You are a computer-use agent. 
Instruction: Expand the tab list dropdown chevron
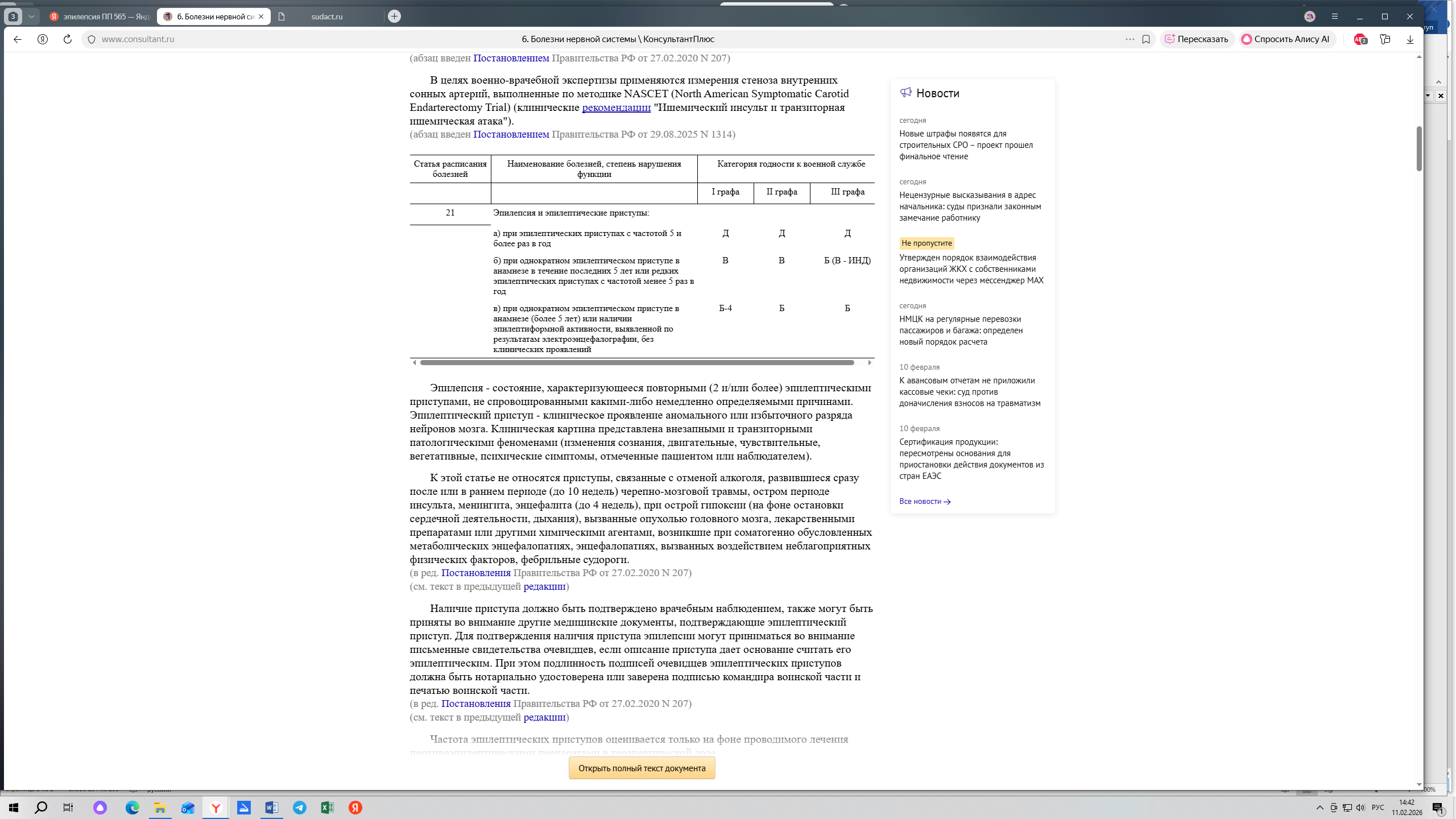32,16
